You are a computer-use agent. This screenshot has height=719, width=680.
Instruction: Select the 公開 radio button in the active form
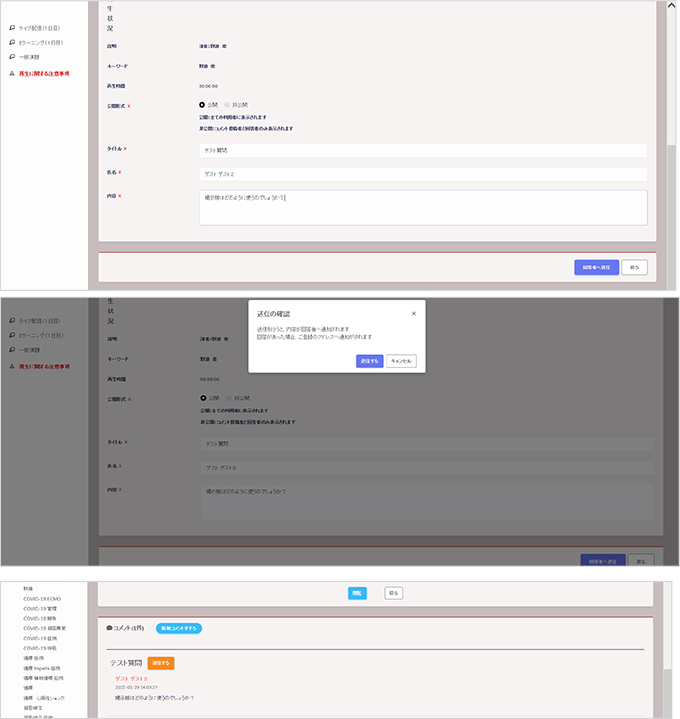click(202, 104)
